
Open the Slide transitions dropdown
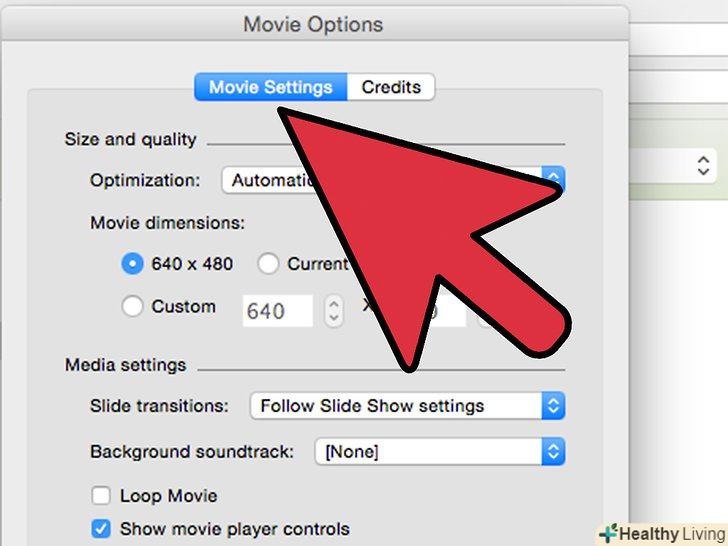coord(406,406)
